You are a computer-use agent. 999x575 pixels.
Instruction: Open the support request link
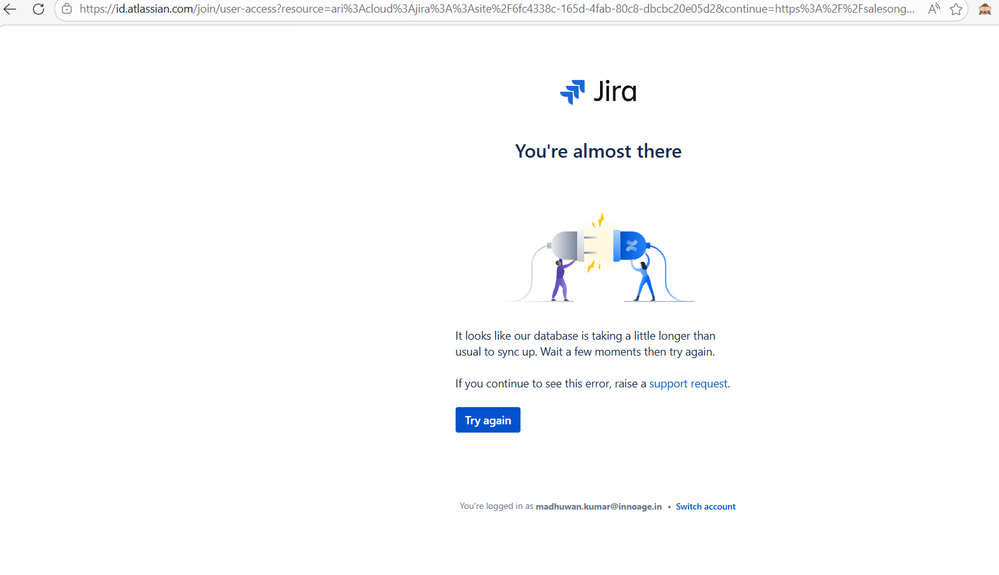pos(688,383)
